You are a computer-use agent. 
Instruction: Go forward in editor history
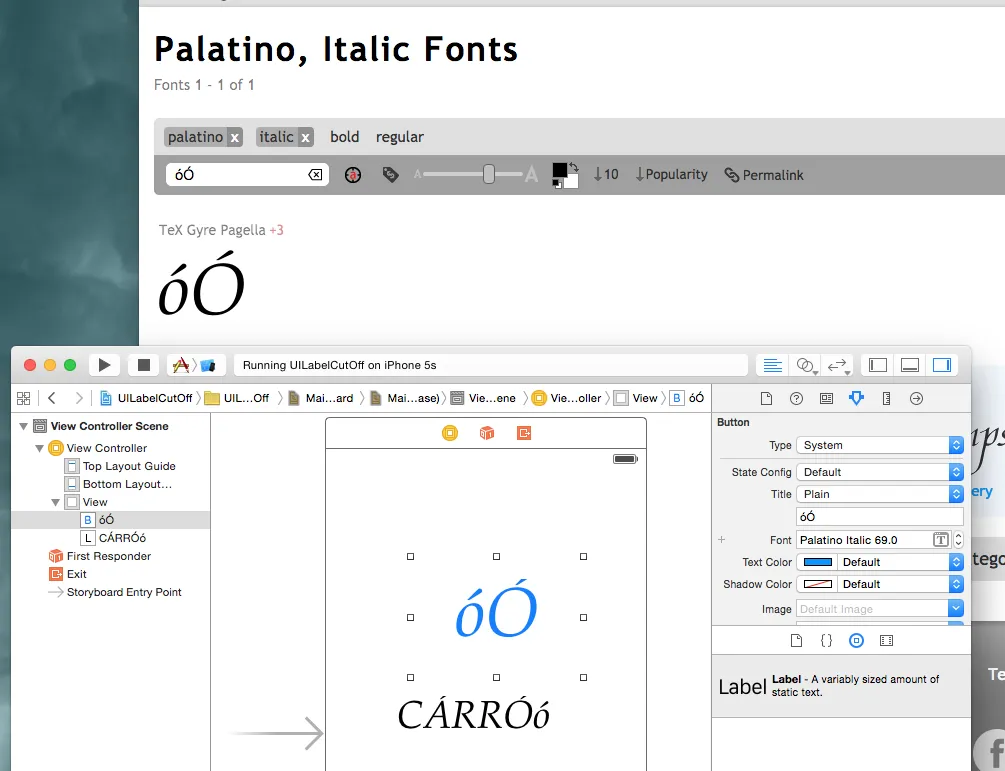(x=79, y=398)
